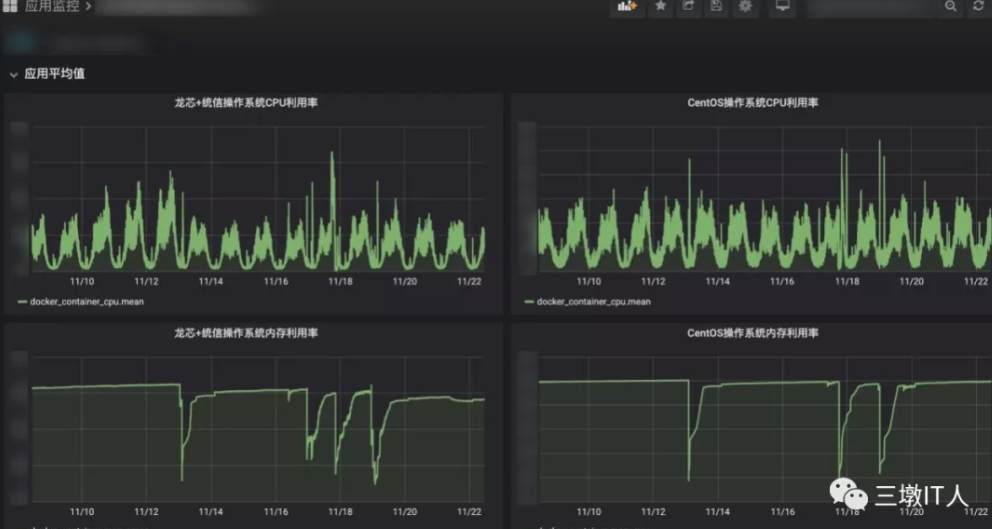Click green legend color swatch in 龙芯 CPU panel

pos(22,301)
